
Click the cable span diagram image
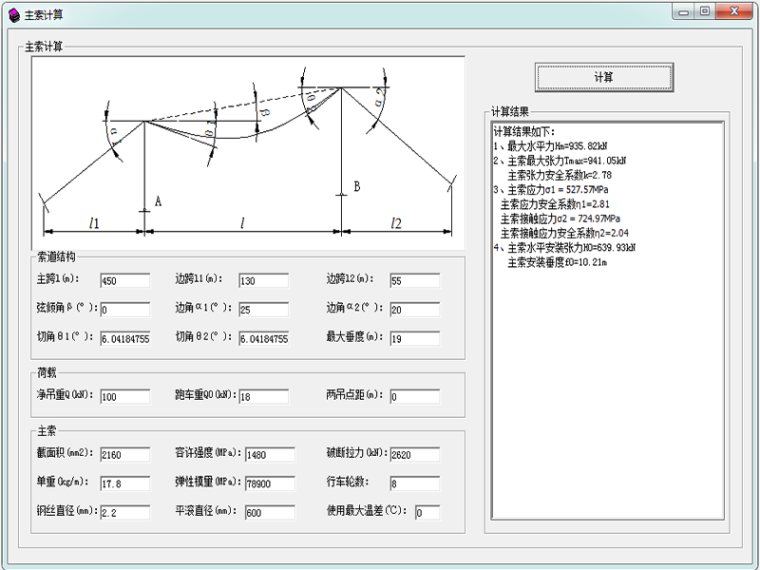pos(248,147)
